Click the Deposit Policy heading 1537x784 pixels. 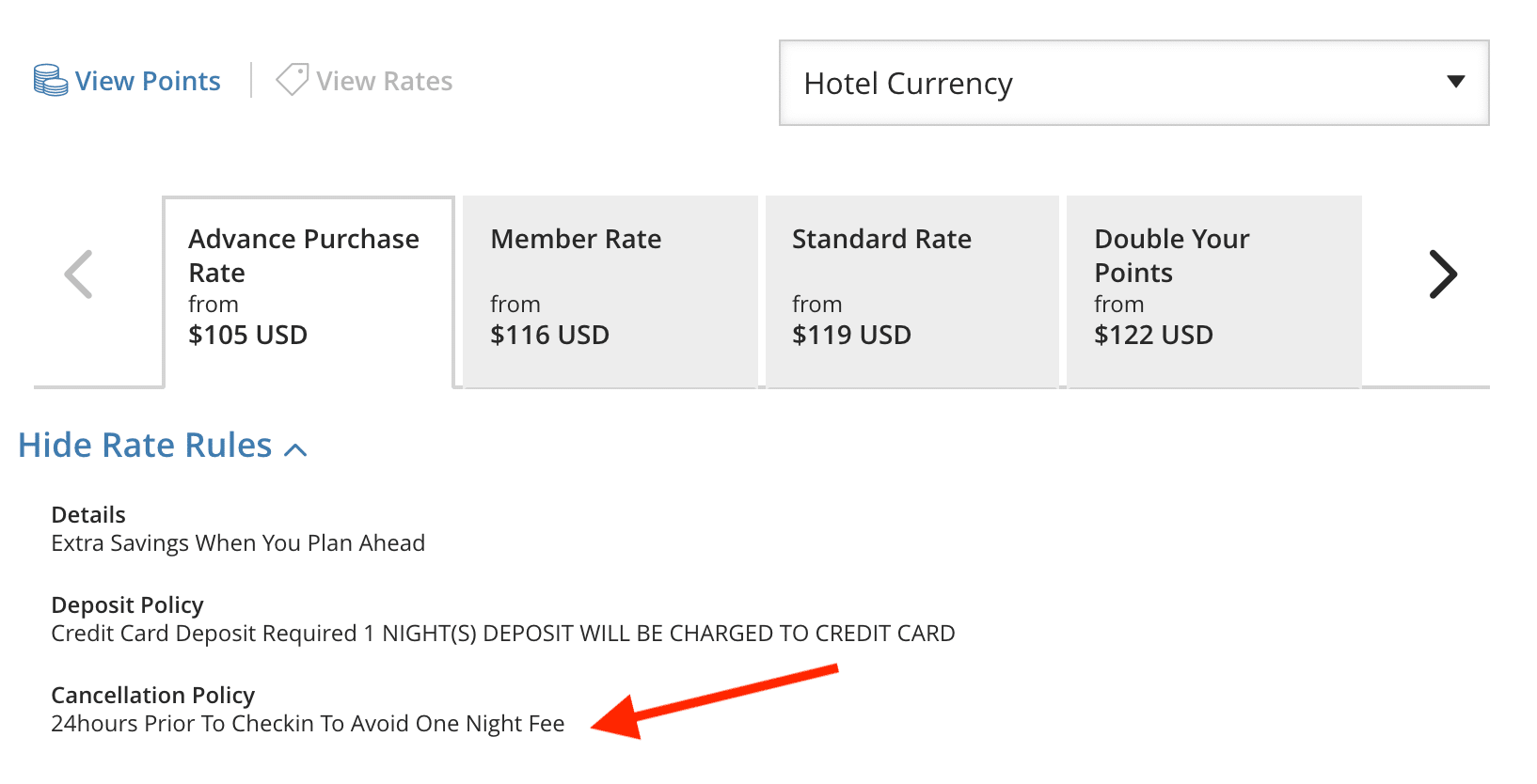click(x=127, y=604)
